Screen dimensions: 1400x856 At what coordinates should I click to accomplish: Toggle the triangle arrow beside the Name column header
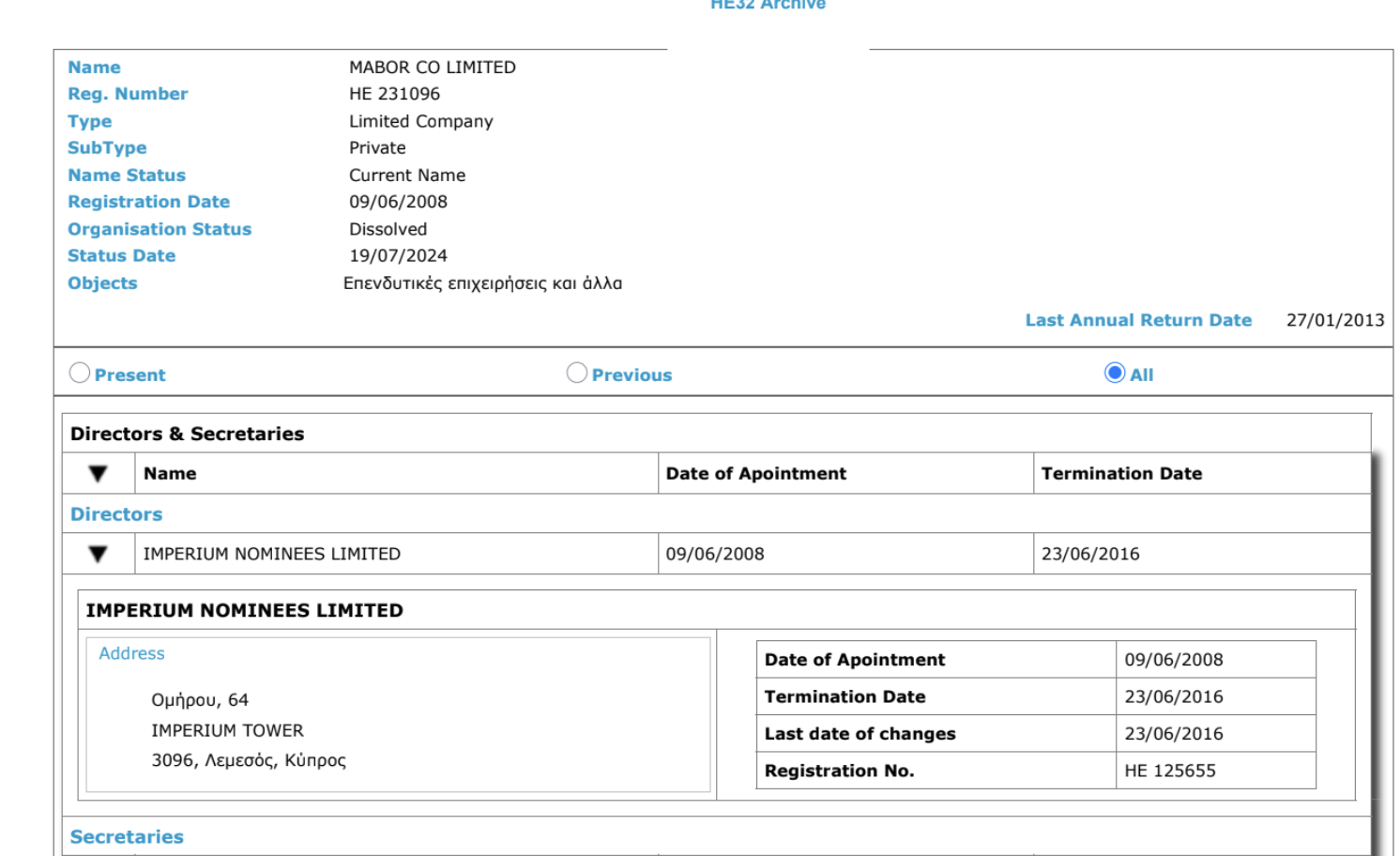click(x=98, y=474)
